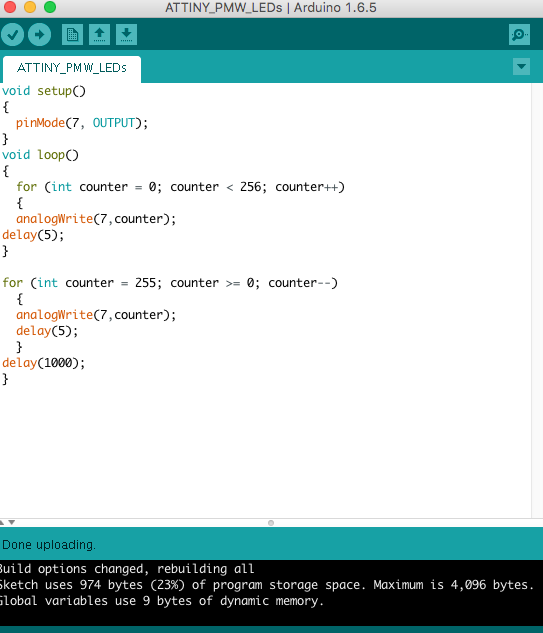Click the first unindented 'delay(5);' line
Image resolution: width=543 pixels, height=633 pixels.
(x=33, y=235)
